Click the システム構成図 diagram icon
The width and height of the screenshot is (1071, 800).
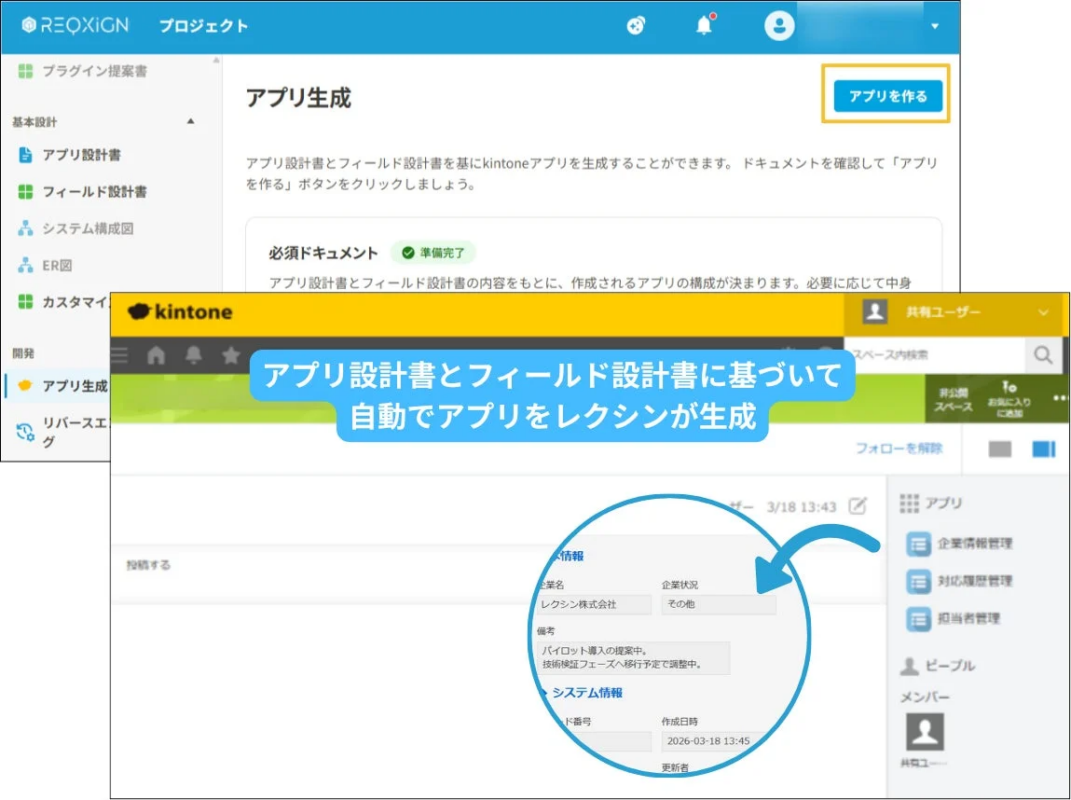click(27, 228)
